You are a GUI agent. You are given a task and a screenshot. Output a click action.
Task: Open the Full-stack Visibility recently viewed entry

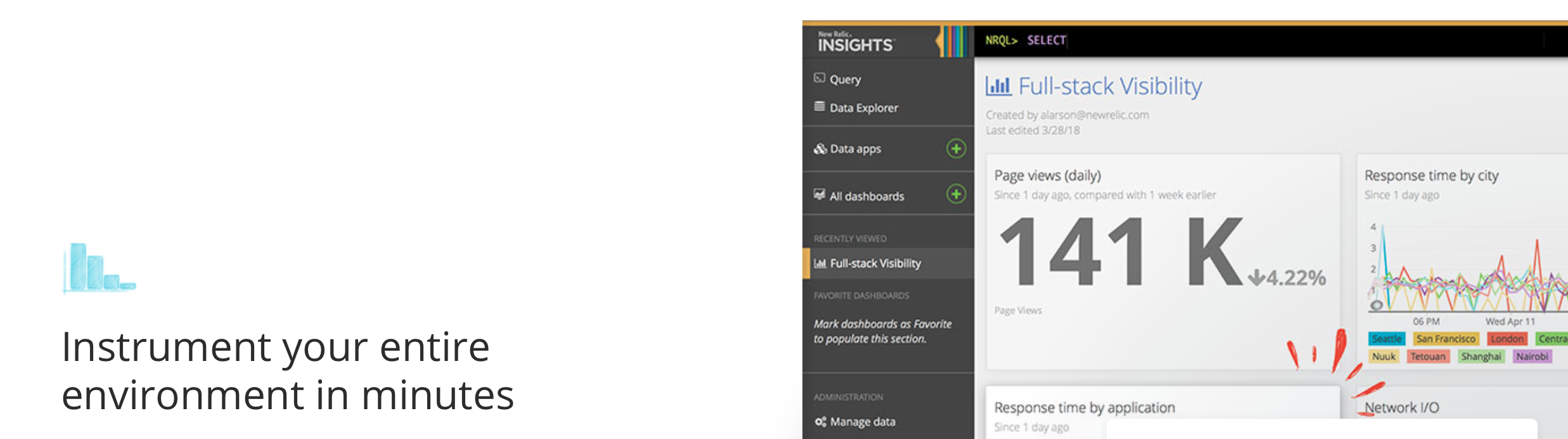tap(876, 263)
